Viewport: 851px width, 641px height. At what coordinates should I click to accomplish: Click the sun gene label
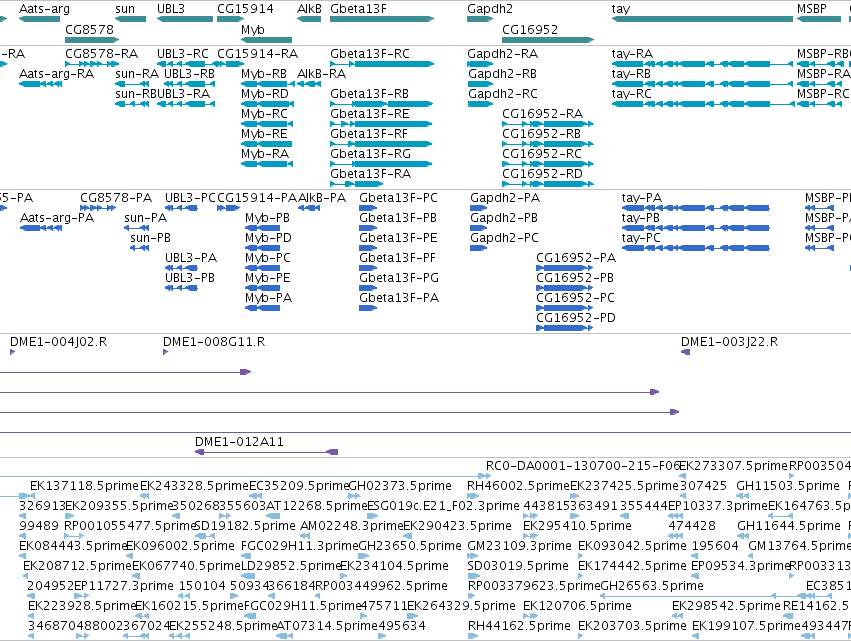[125, 9]
